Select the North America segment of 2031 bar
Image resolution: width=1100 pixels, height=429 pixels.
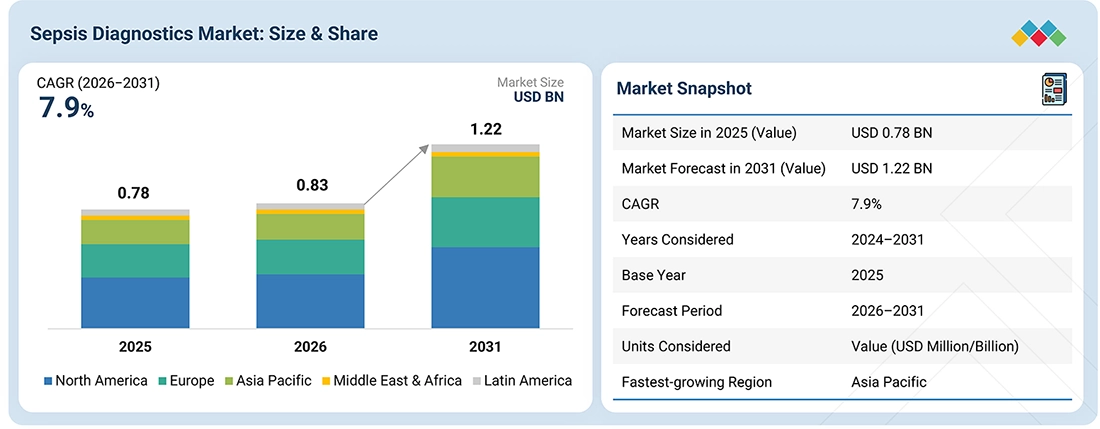pyautogui.click(x=485, y=287)
